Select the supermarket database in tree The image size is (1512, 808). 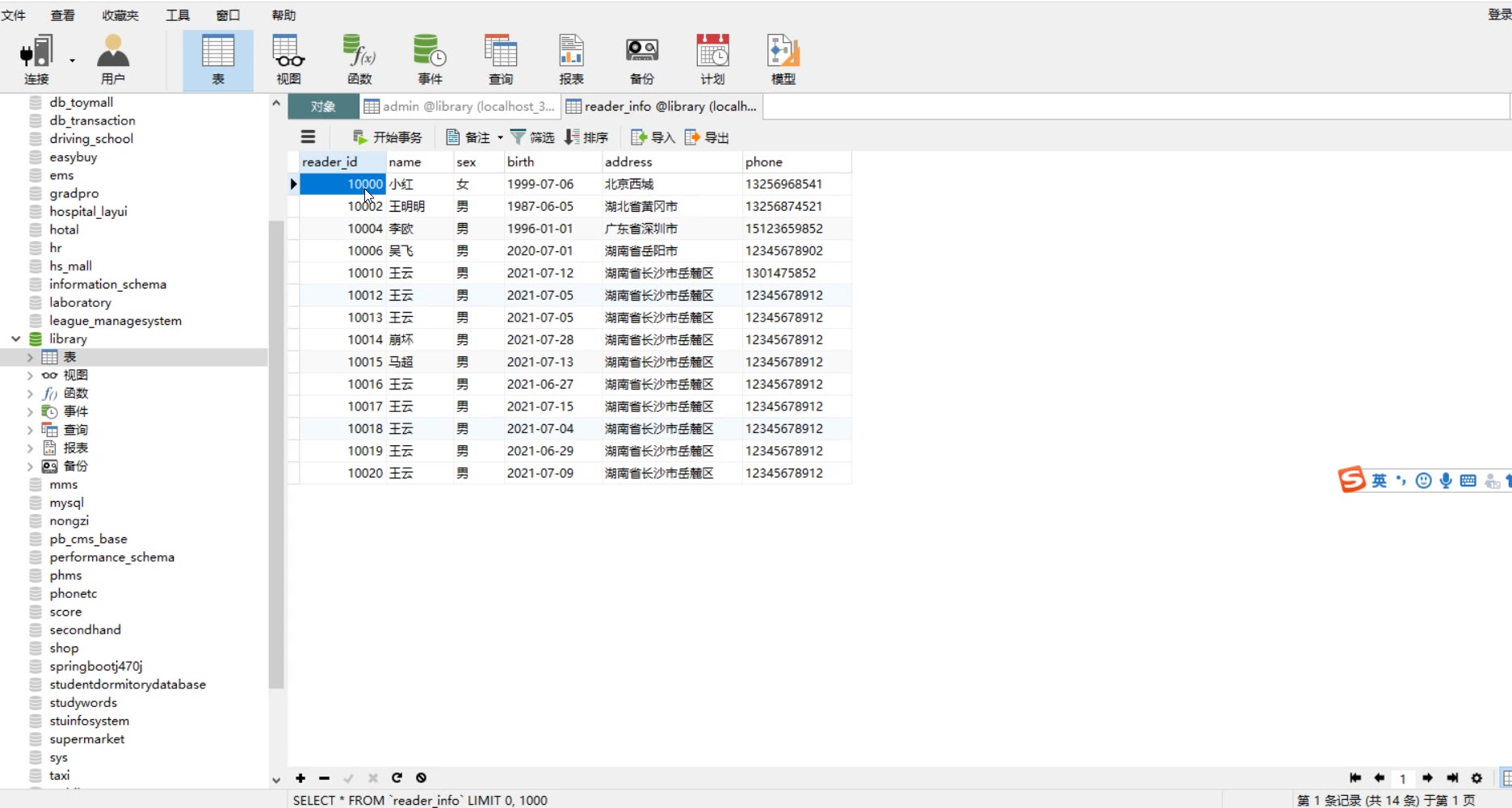87,739
